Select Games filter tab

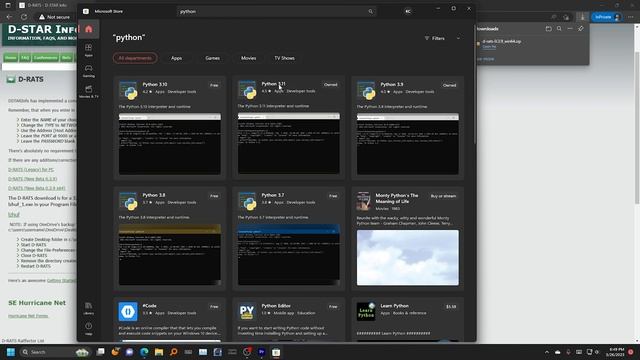[x=212, y=58]
